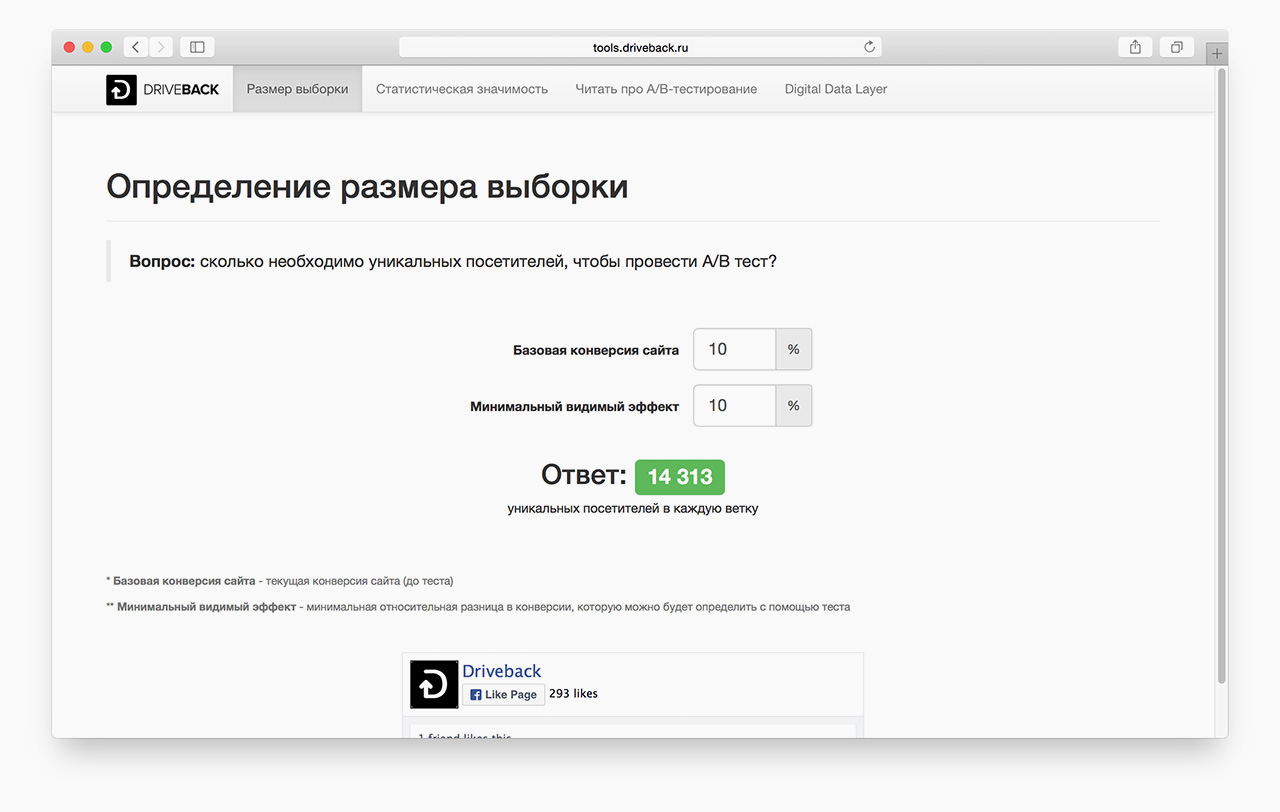Image resolution: width=1280 pixels, height=812 pixels.
Task: Click the Определение размера выборки heading
Action: tap(367, 187)
